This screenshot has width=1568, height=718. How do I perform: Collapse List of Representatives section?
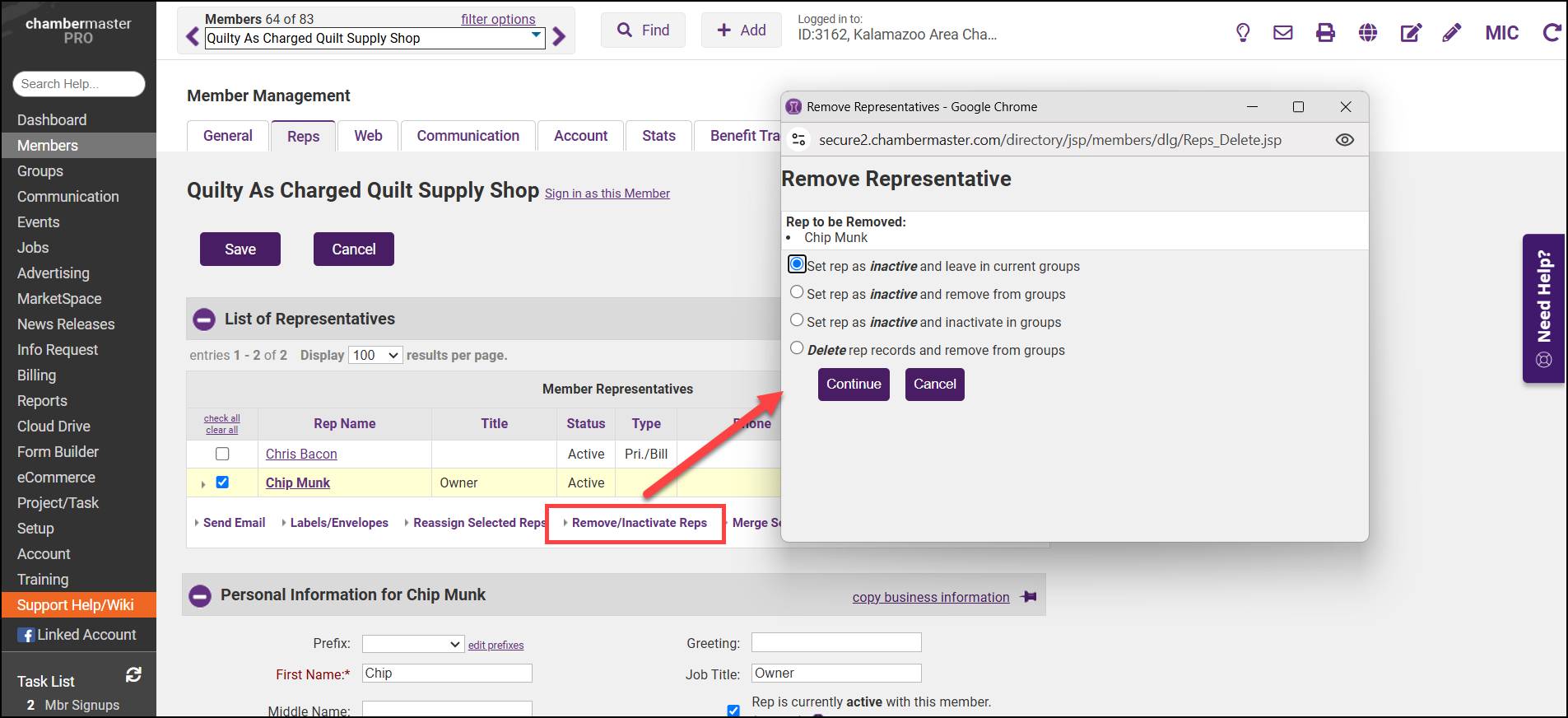coord(204,319)
